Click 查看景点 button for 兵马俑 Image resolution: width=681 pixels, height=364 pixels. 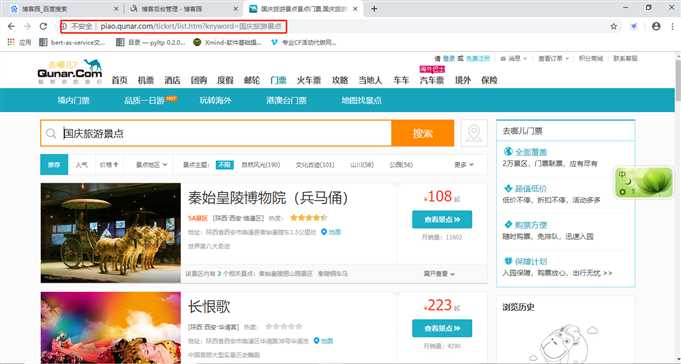click(442, 220)
